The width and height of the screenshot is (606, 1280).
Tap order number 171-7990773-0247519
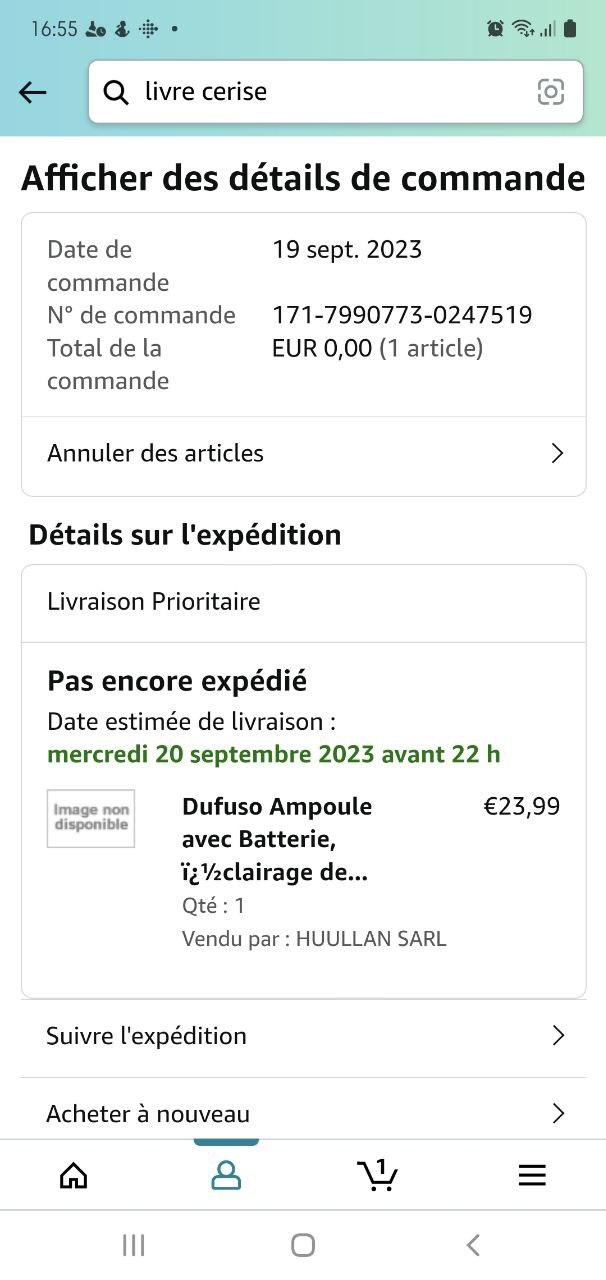coord(402,315)
